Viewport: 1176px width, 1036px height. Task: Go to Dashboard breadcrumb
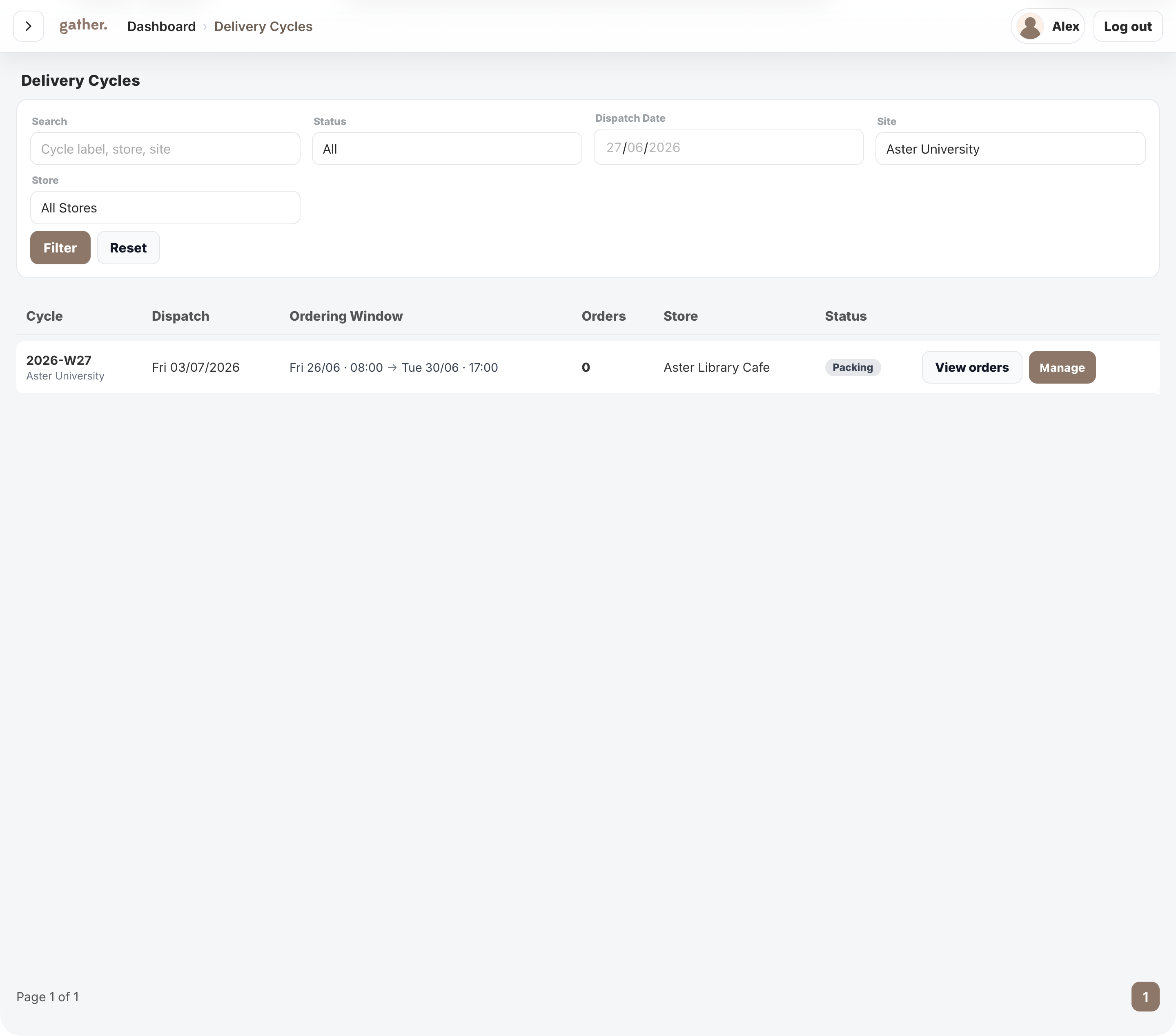point(161,27)
